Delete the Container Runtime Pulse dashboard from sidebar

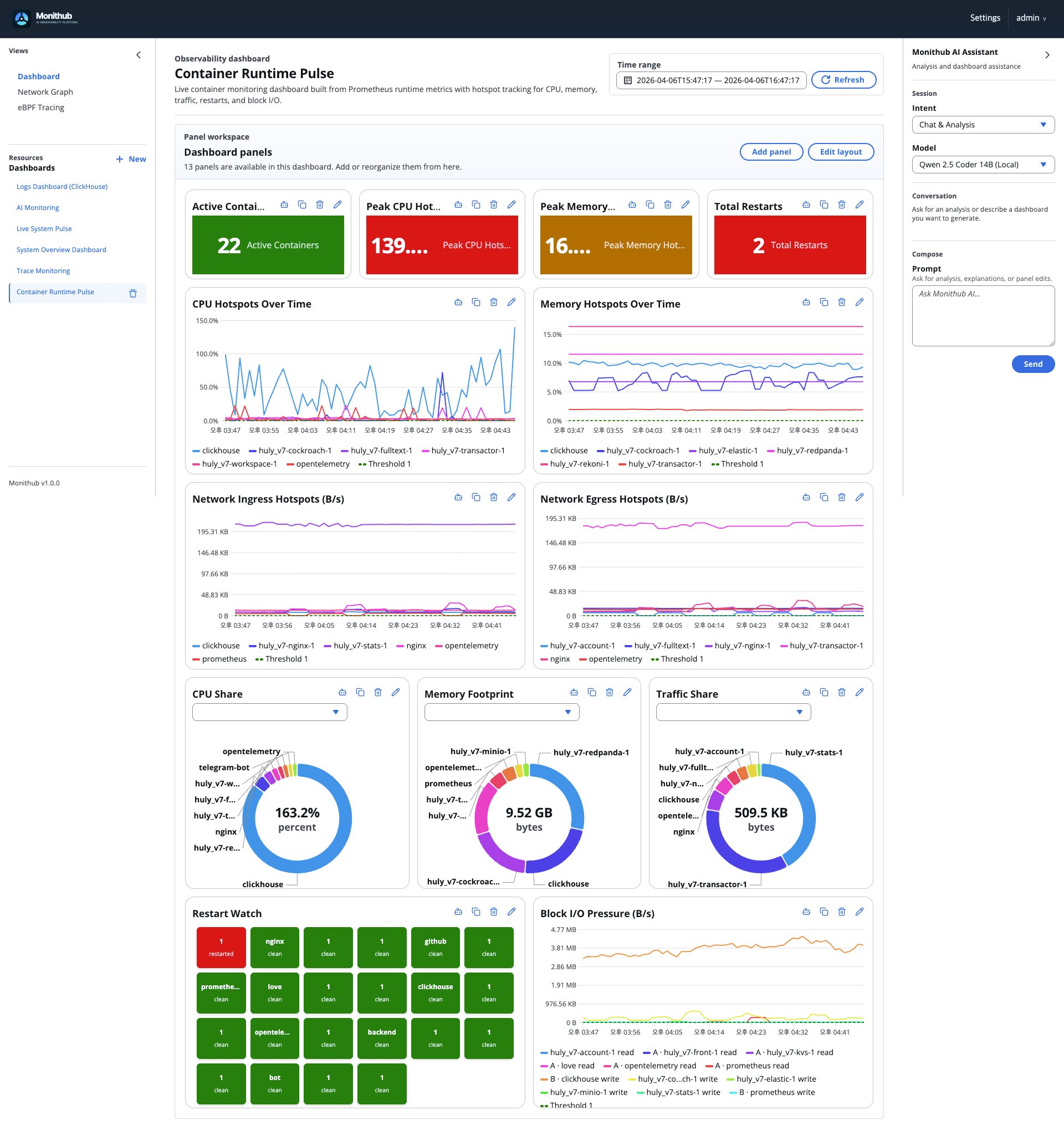[132, 293]
